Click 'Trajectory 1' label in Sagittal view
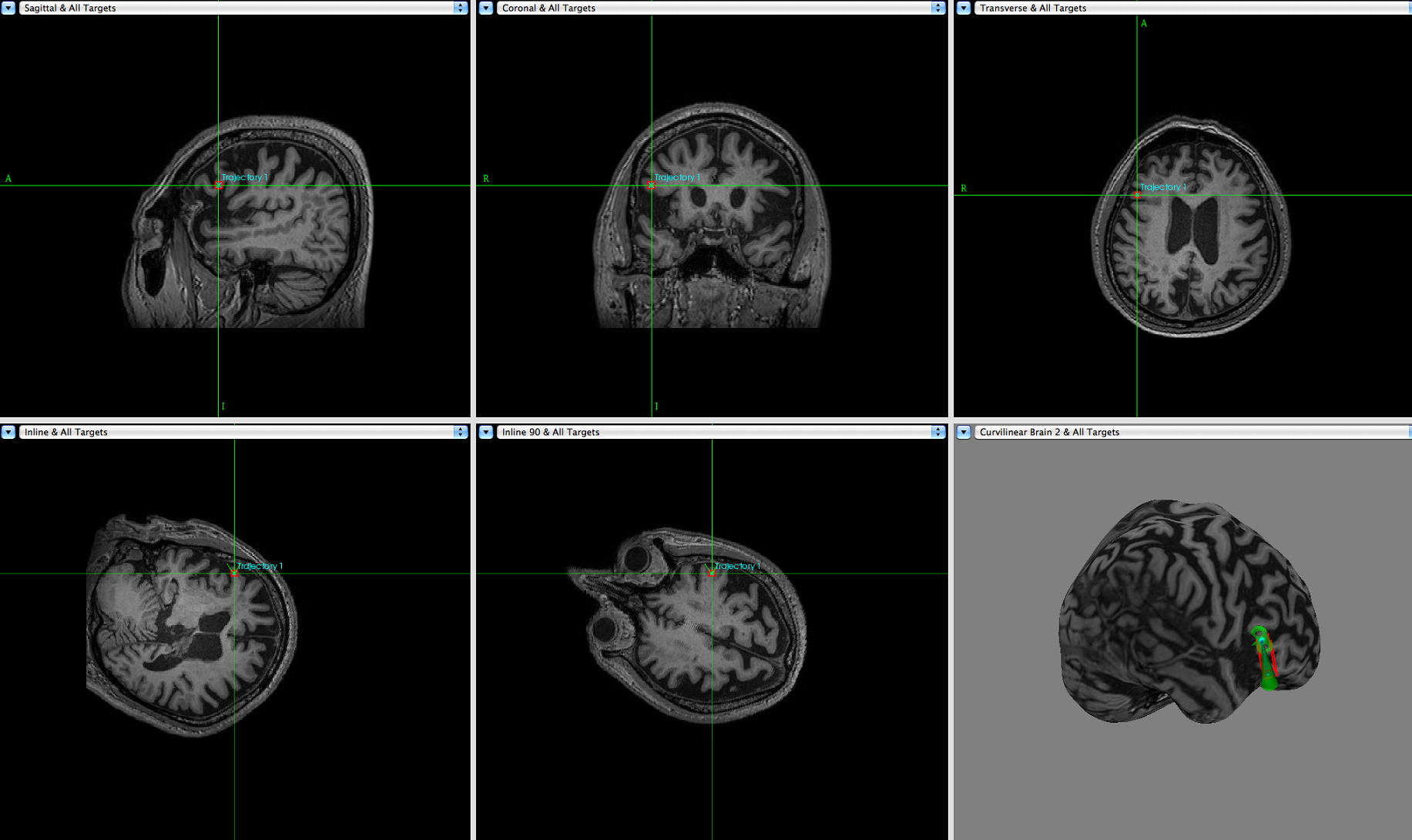Image resolution: width=1412 pixels, height=840 pixels. (x=244, y=177)
